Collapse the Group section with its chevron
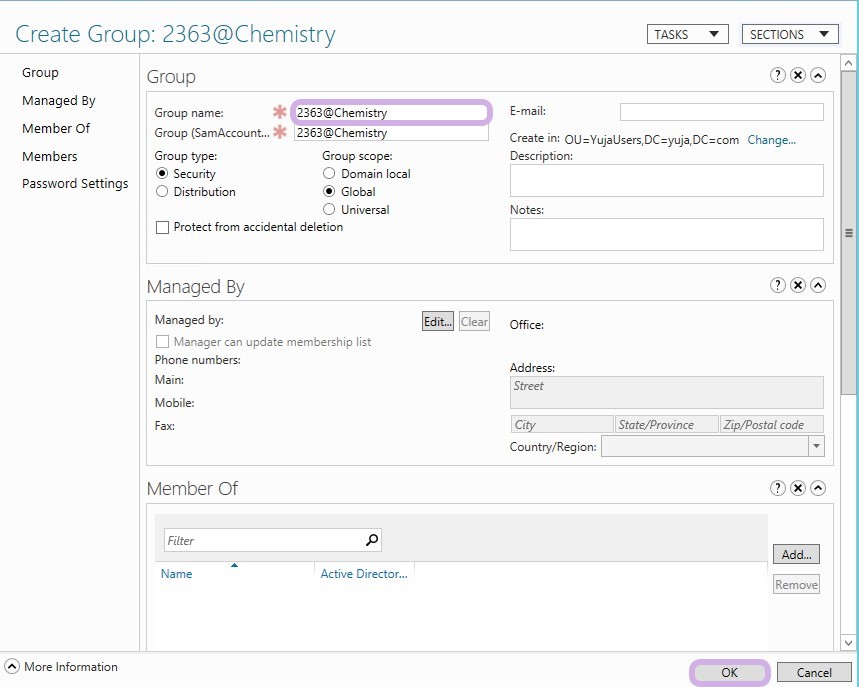859x687 pixels. tap(818, 75)
